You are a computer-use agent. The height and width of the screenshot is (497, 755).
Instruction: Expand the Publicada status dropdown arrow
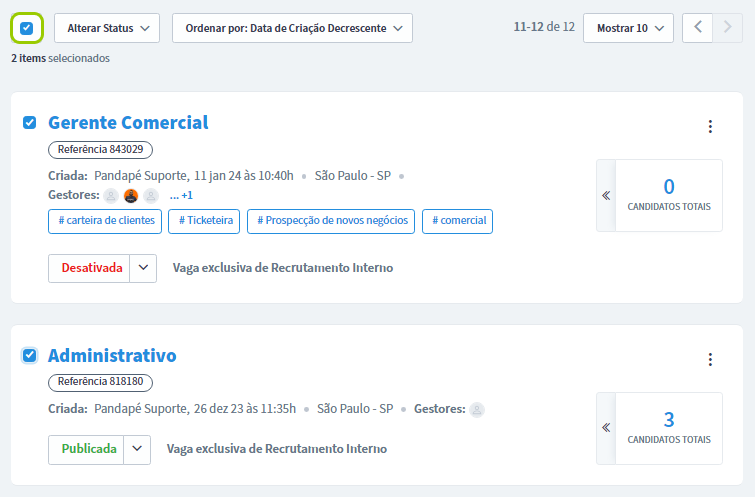click(137, 450)
